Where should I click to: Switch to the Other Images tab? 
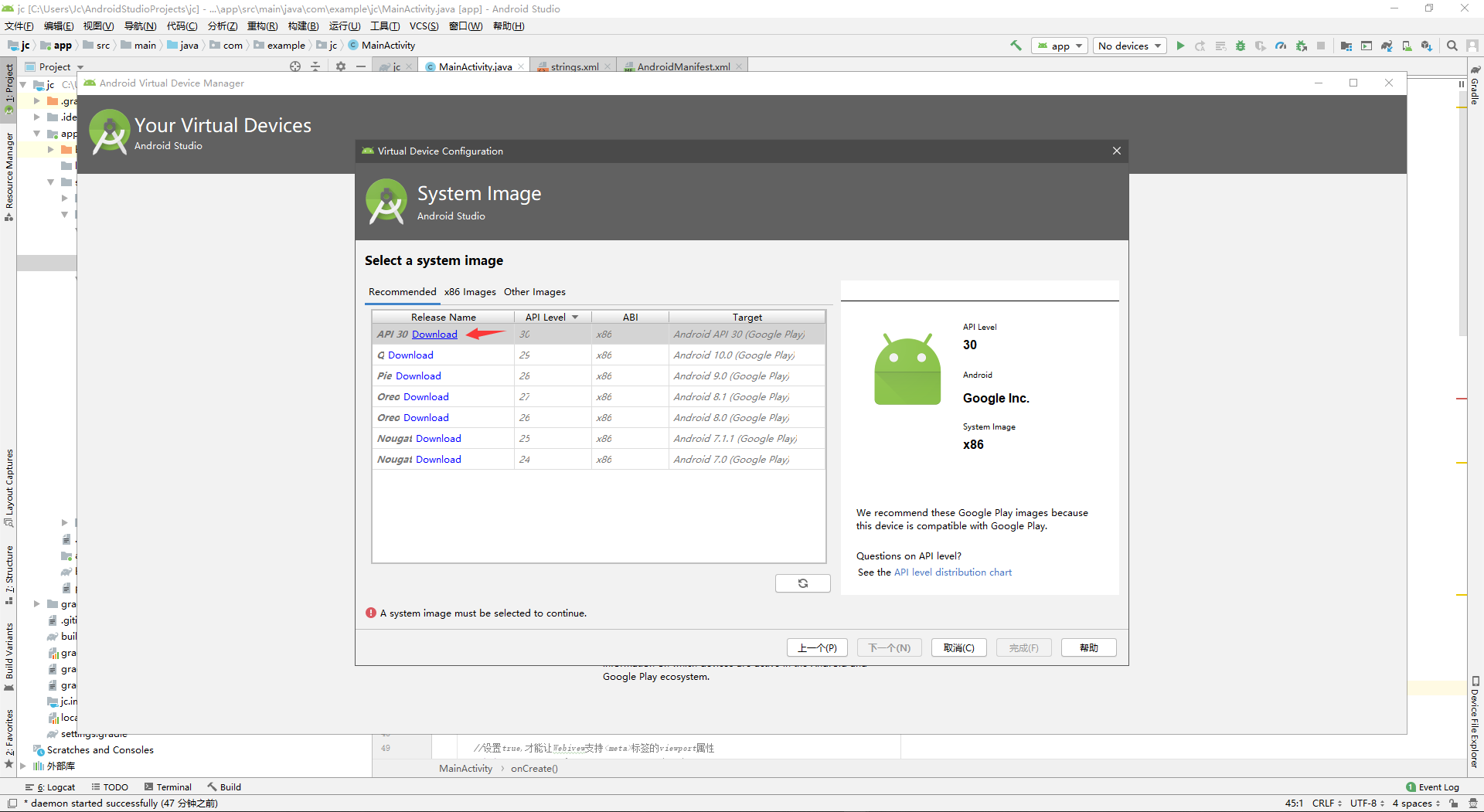coord(535,292)
